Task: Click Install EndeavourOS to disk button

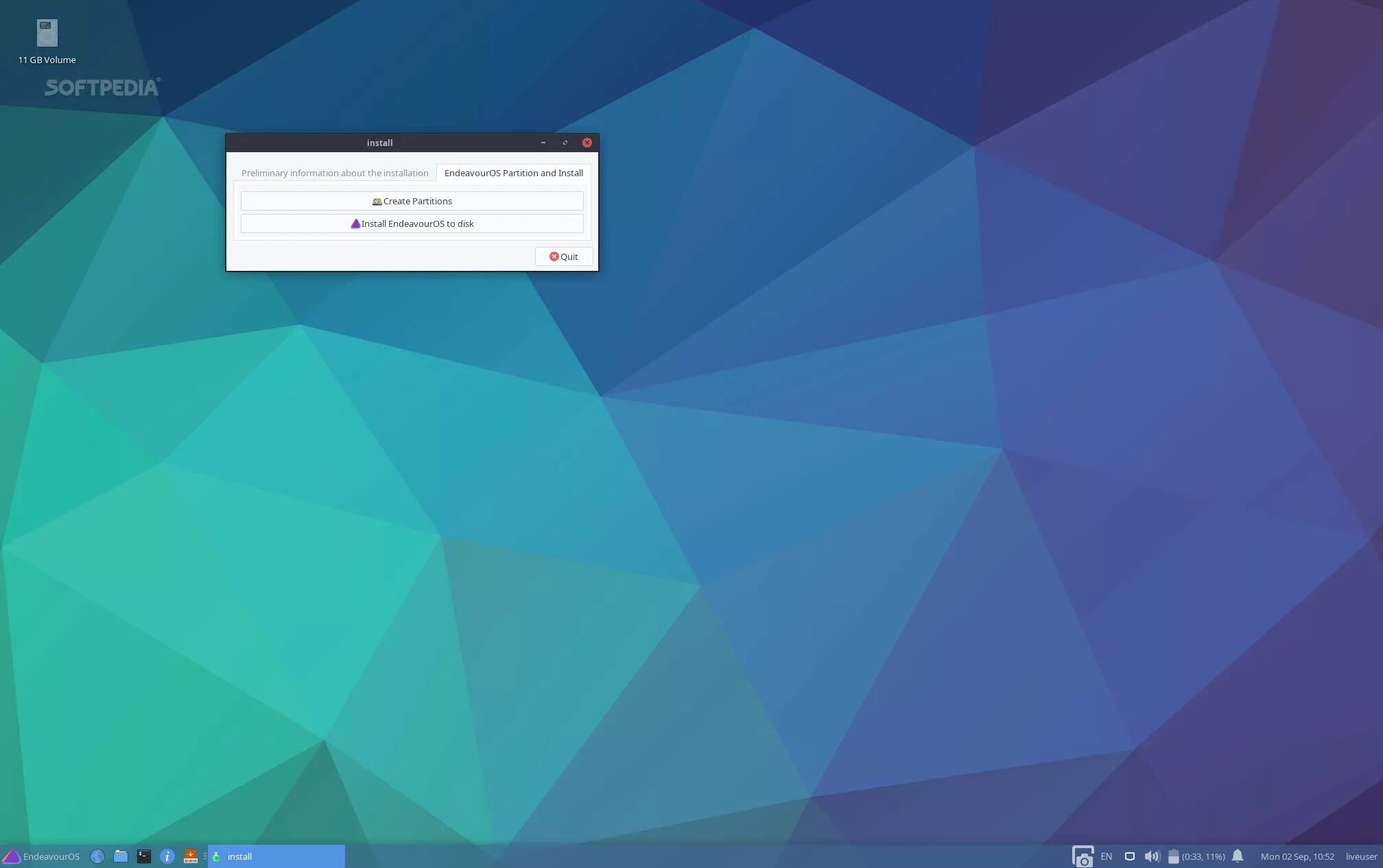Action: point(412,224)
